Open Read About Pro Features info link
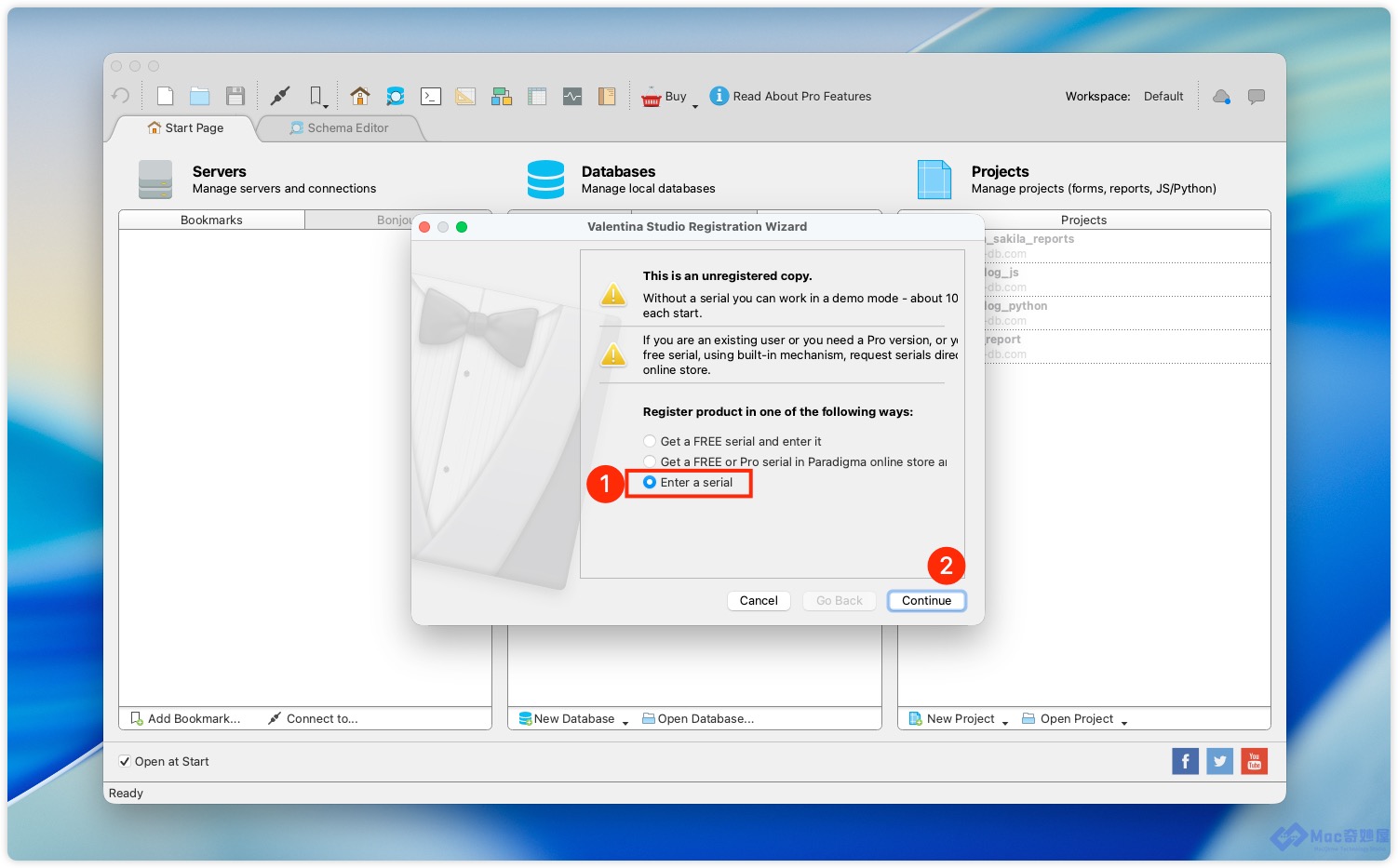 791,96
